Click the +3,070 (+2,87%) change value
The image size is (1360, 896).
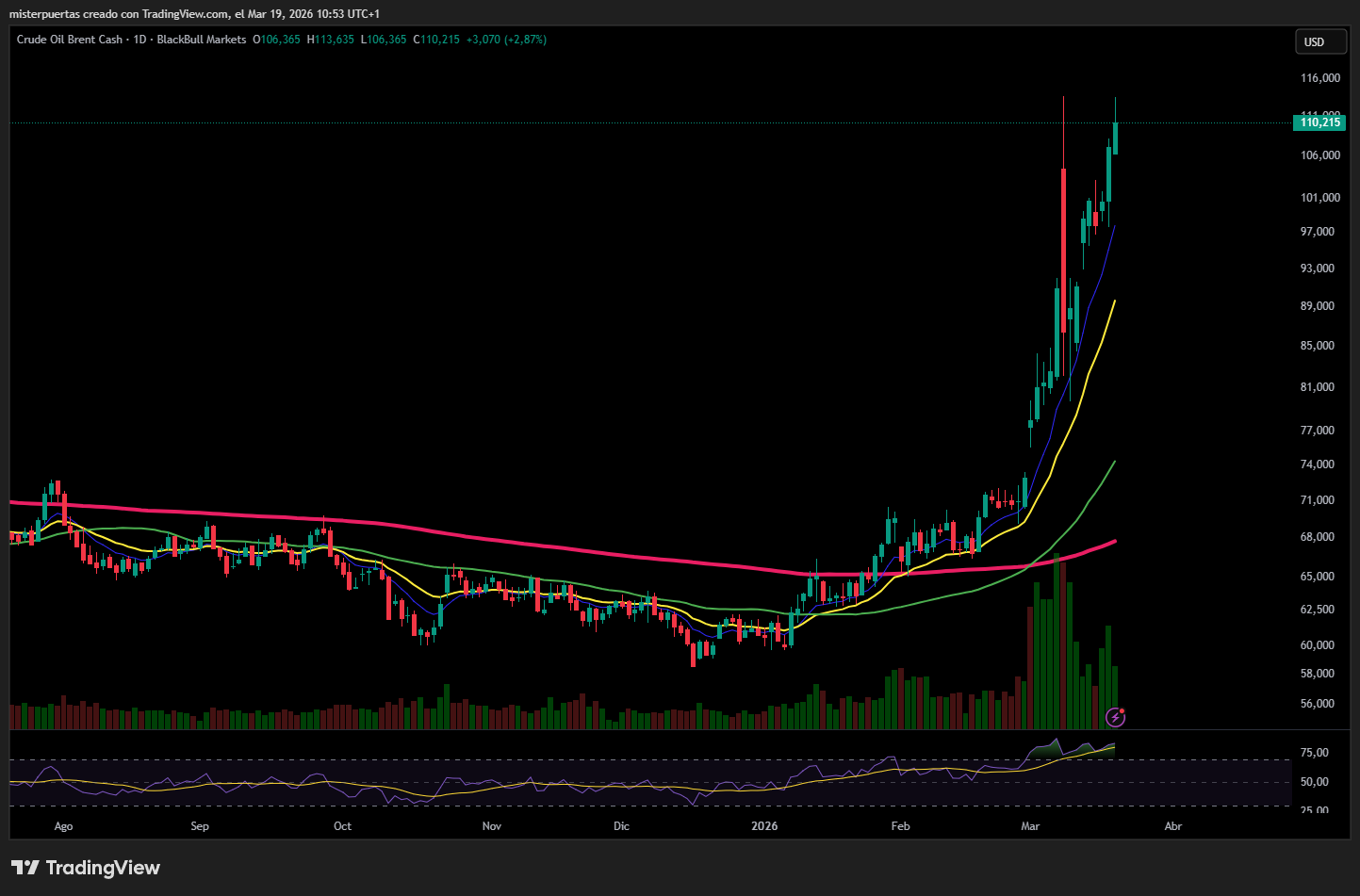click(506, 40)
